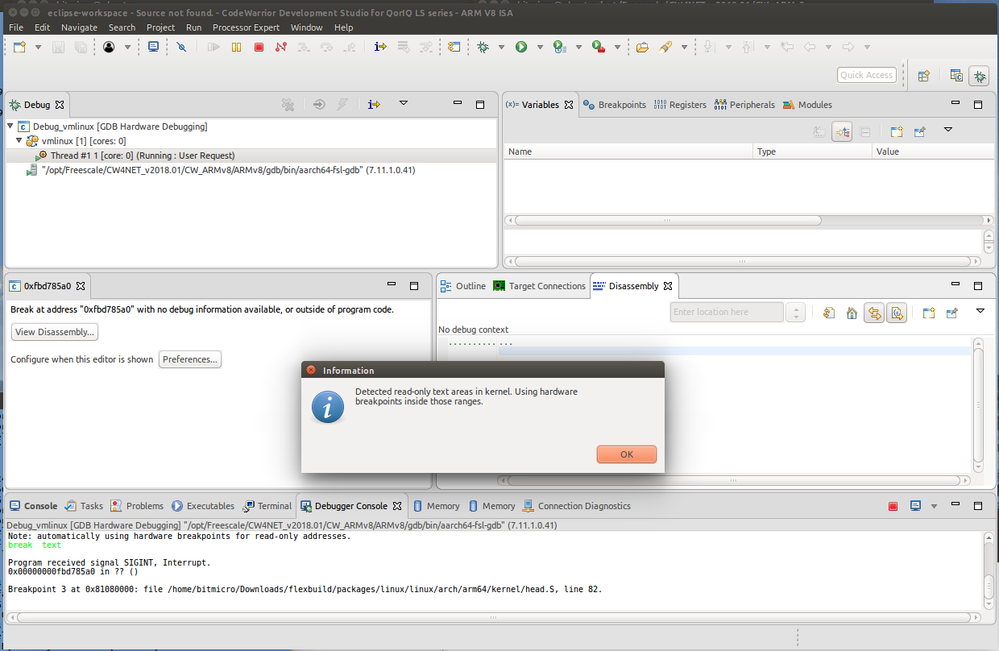Click the Open folder toolbar icon
The image size is (999, 651).
point(642,47)
